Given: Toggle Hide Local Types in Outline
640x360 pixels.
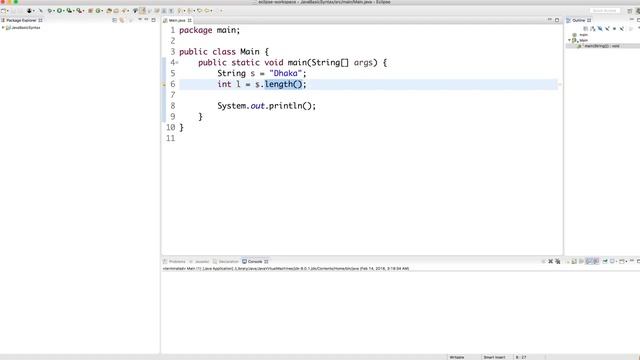Looking at the screenshot, I should 622,29.
